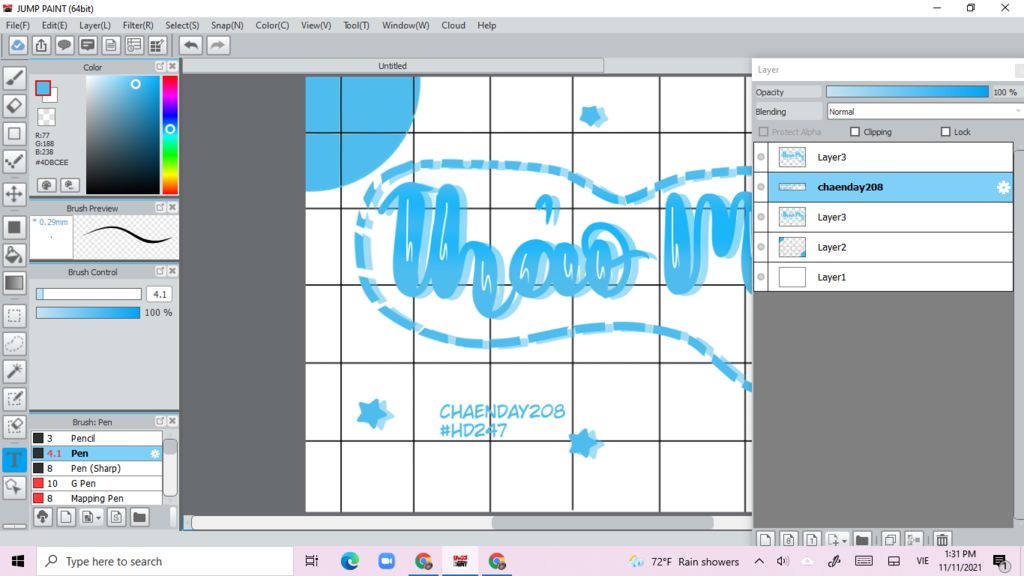
Task: Toggle Protect Alpha checkbox
Action: [x=763, y=132]
